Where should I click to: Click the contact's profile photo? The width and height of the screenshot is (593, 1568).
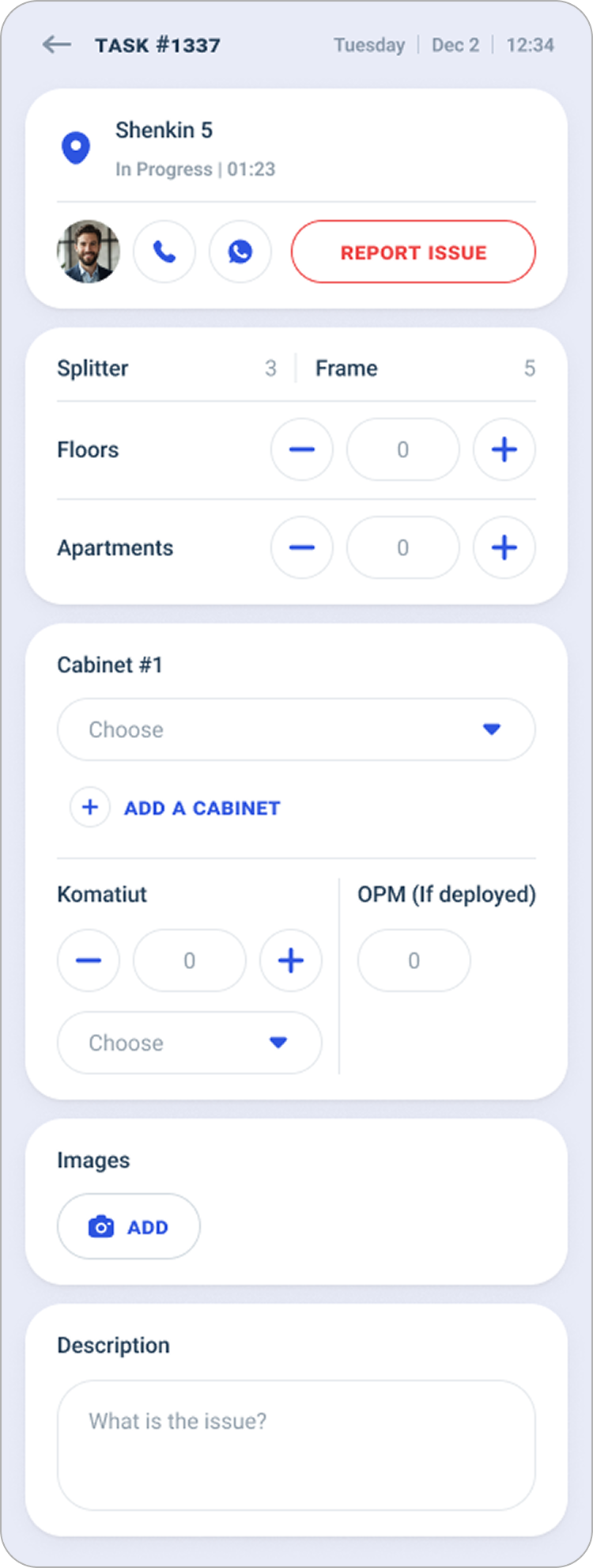pos(89,252)
